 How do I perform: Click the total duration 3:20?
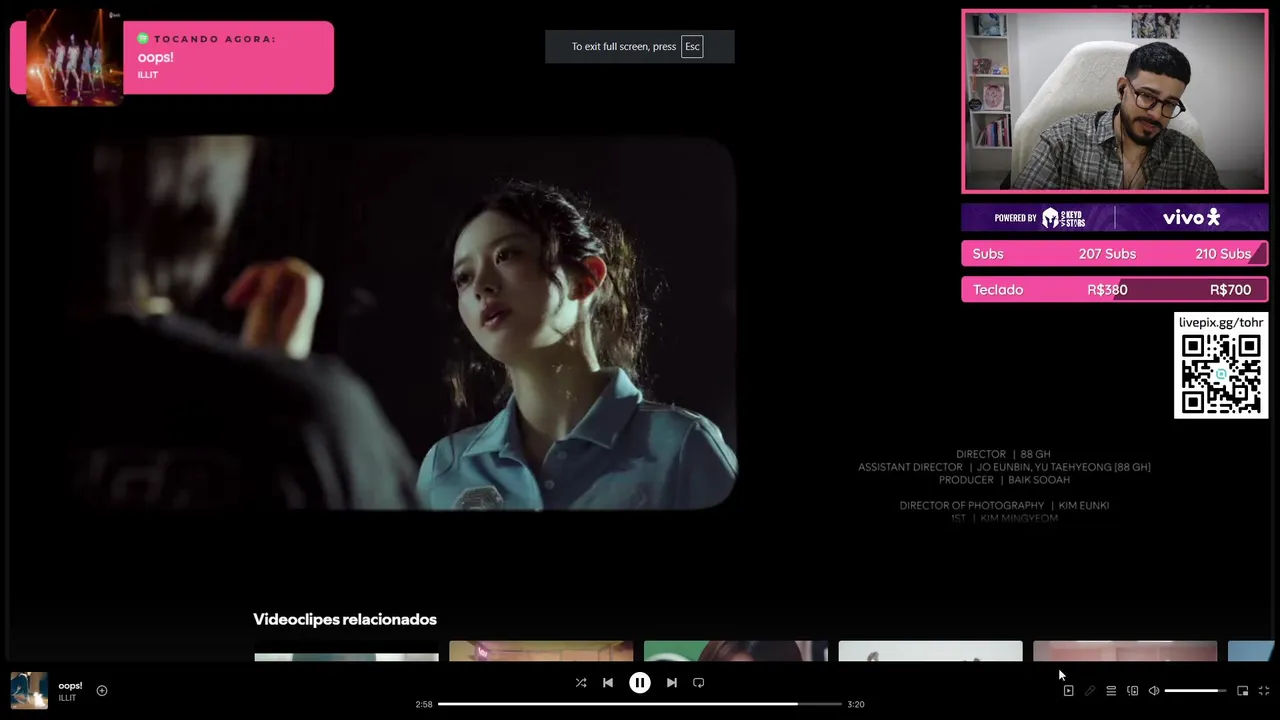click(856, 704)
